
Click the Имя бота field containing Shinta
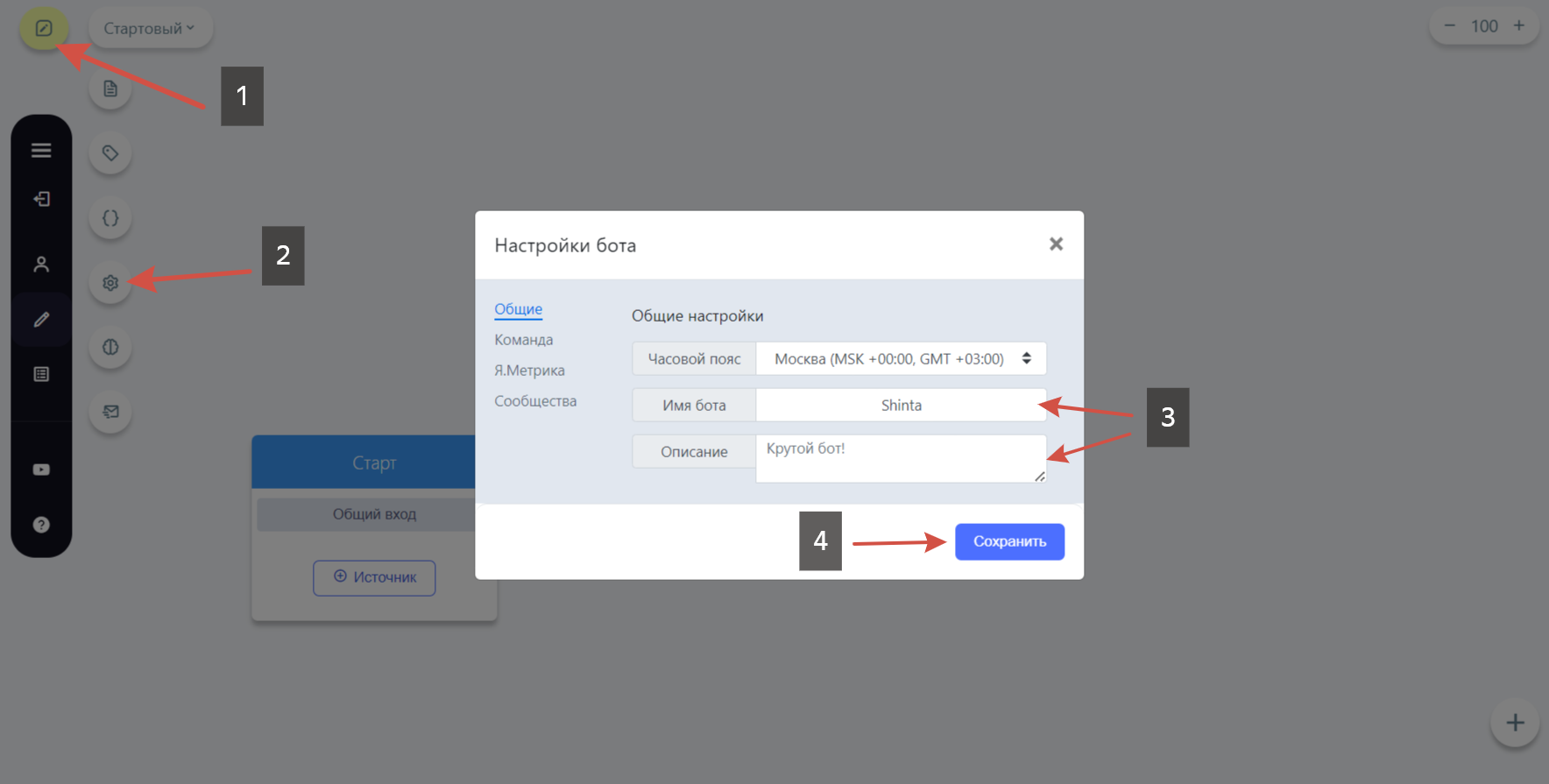coord(901,406)
